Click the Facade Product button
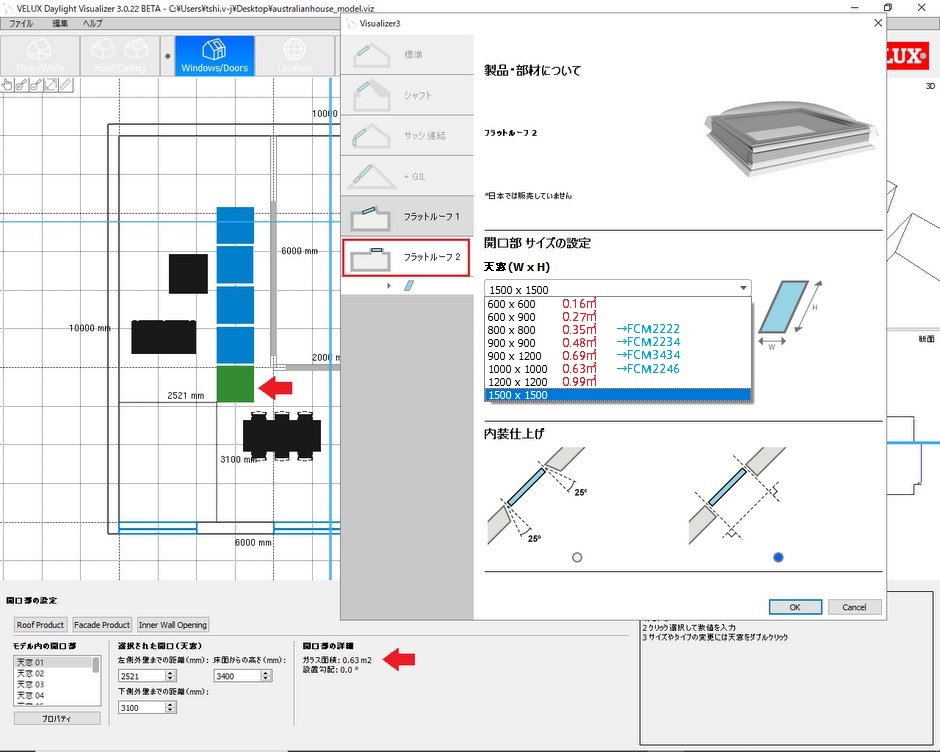The height and width of the screenshot is (752, 940). [x=102, y=625]
